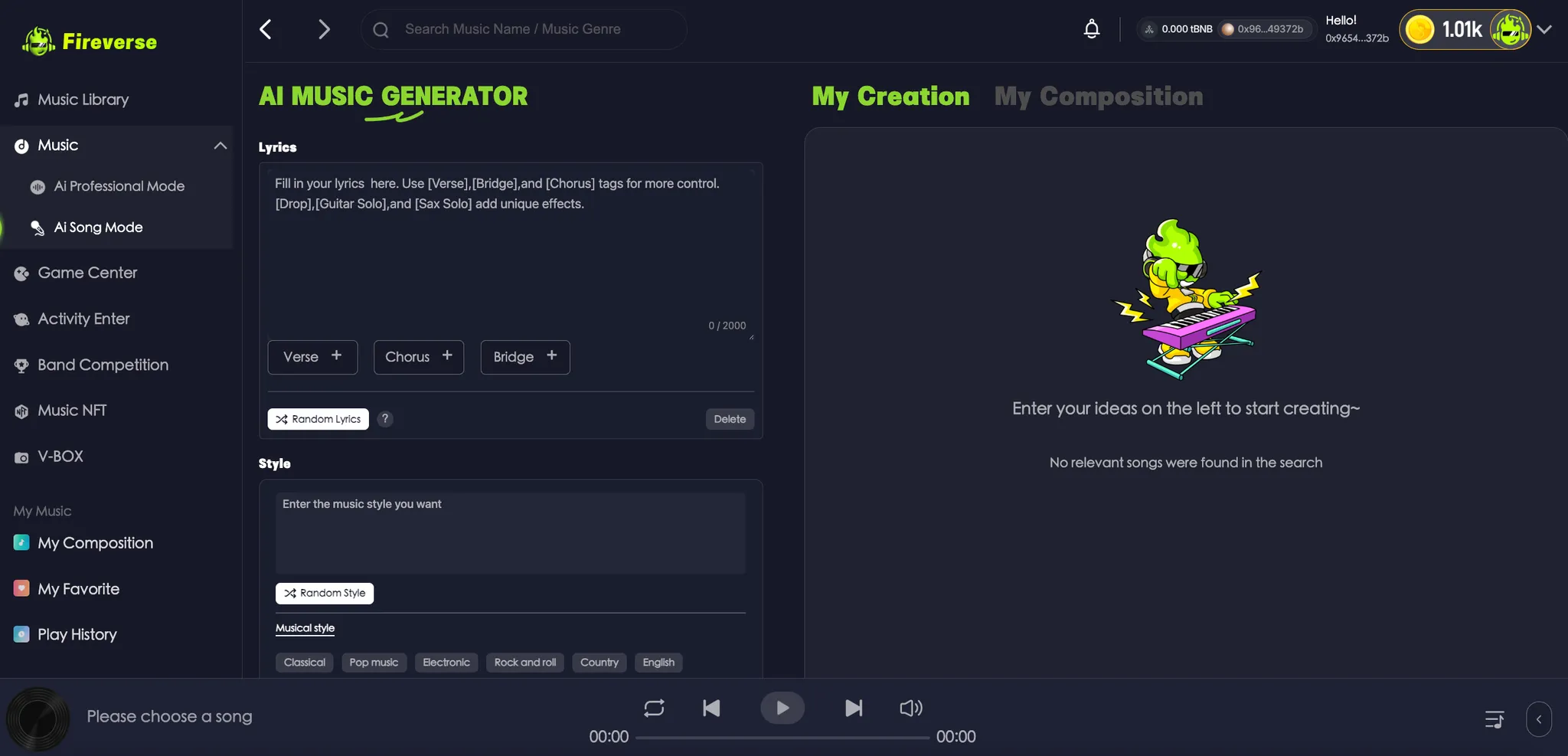The image size is (1568, 756).
Task: Open the playlist queue icon
Action: click(1494, 719)
